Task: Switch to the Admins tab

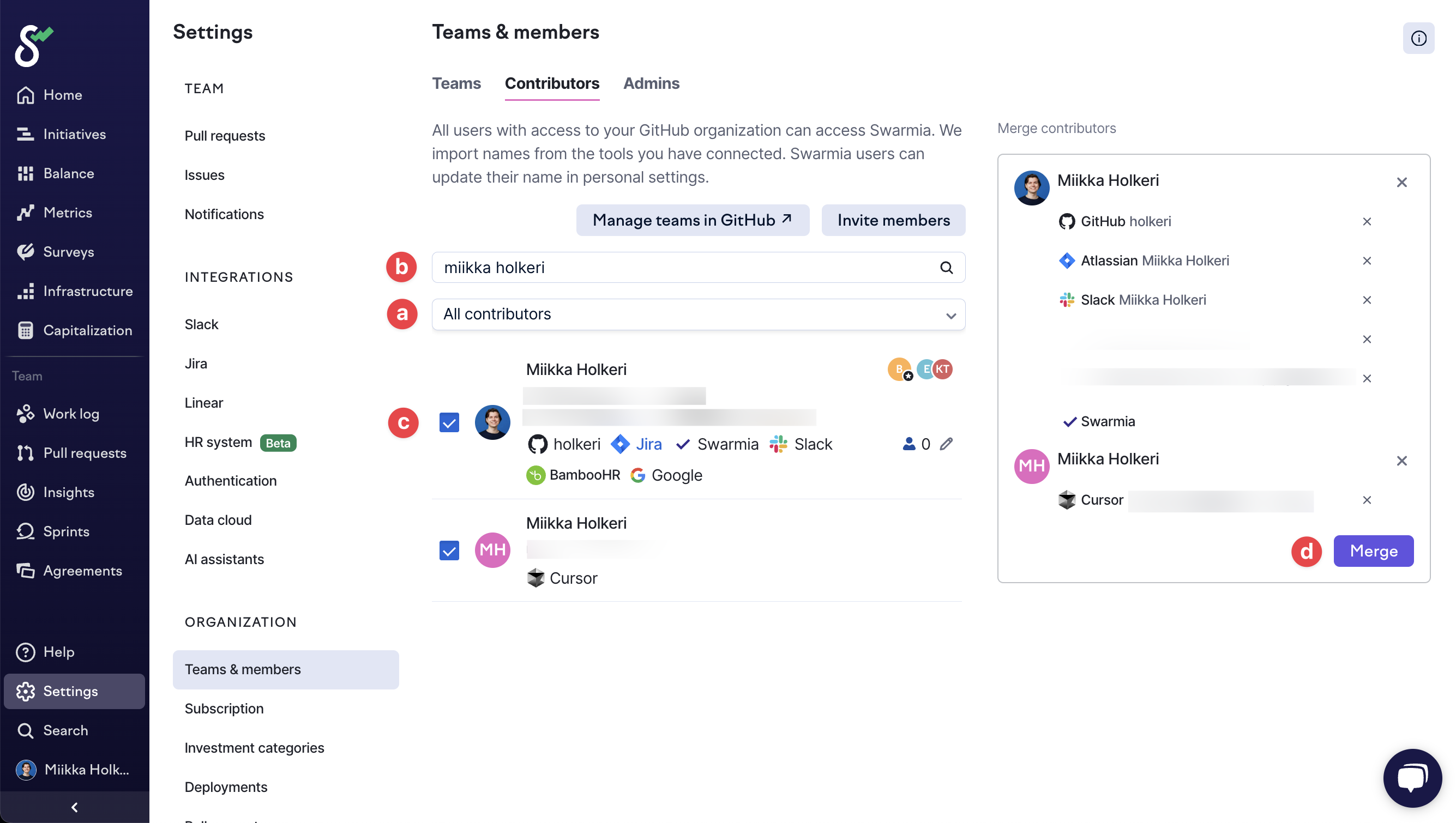Action: 651,83
